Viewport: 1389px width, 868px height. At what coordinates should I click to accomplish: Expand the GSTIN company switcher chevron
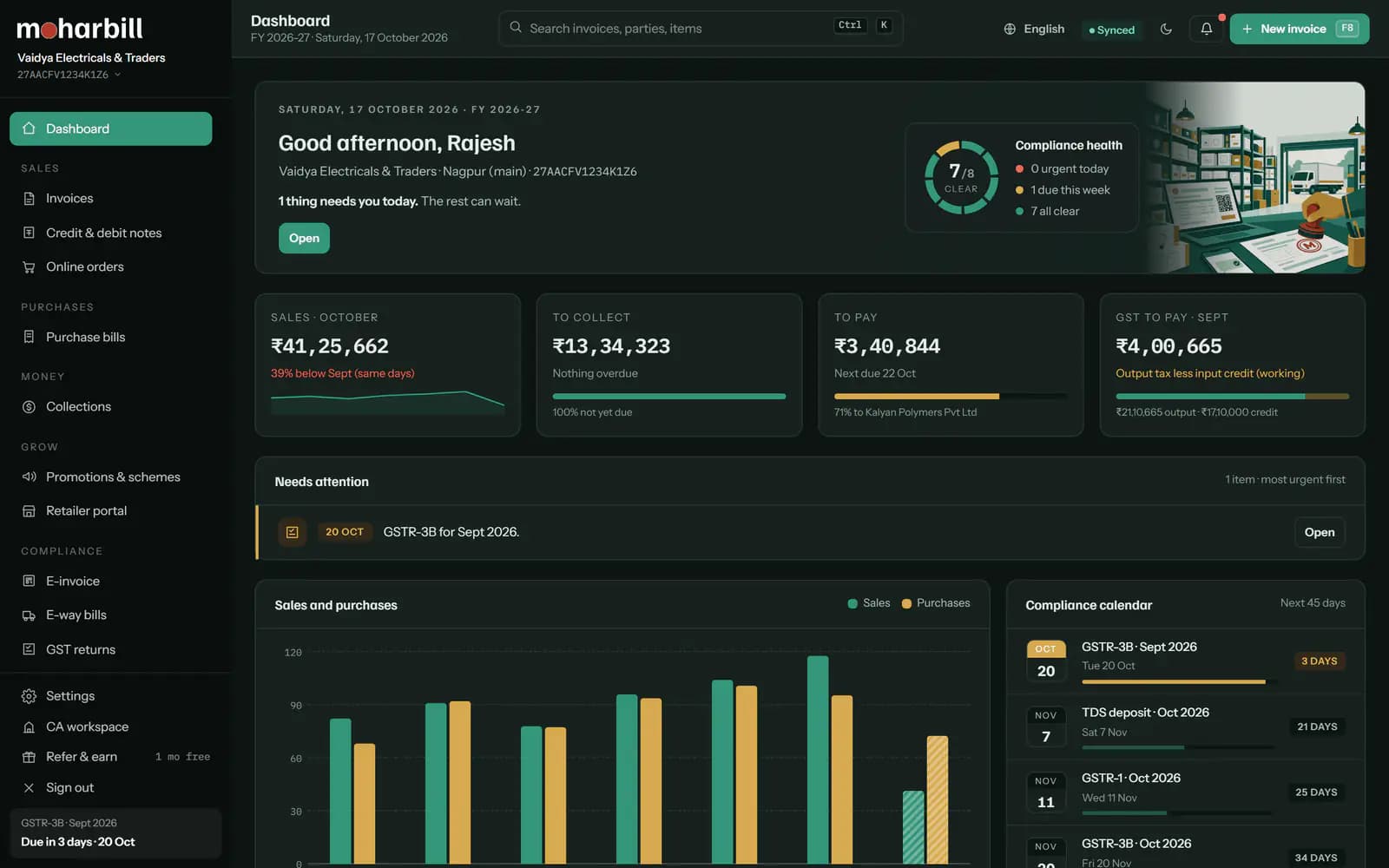(117, 75)
